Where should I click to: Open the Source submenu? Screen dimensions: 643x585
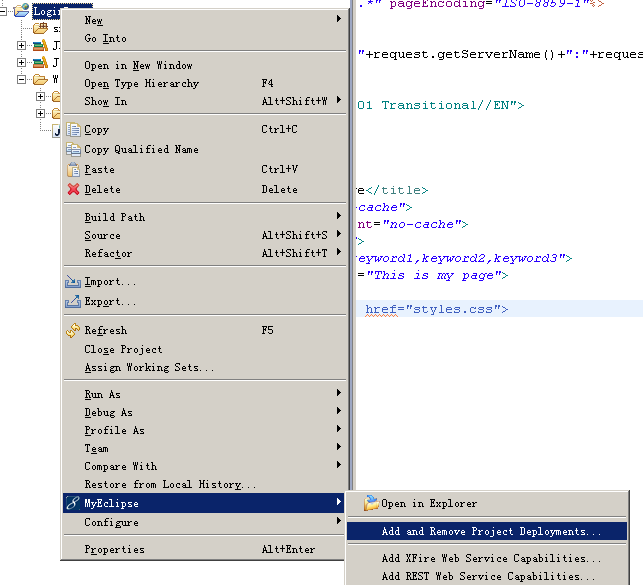click(205, 235)
